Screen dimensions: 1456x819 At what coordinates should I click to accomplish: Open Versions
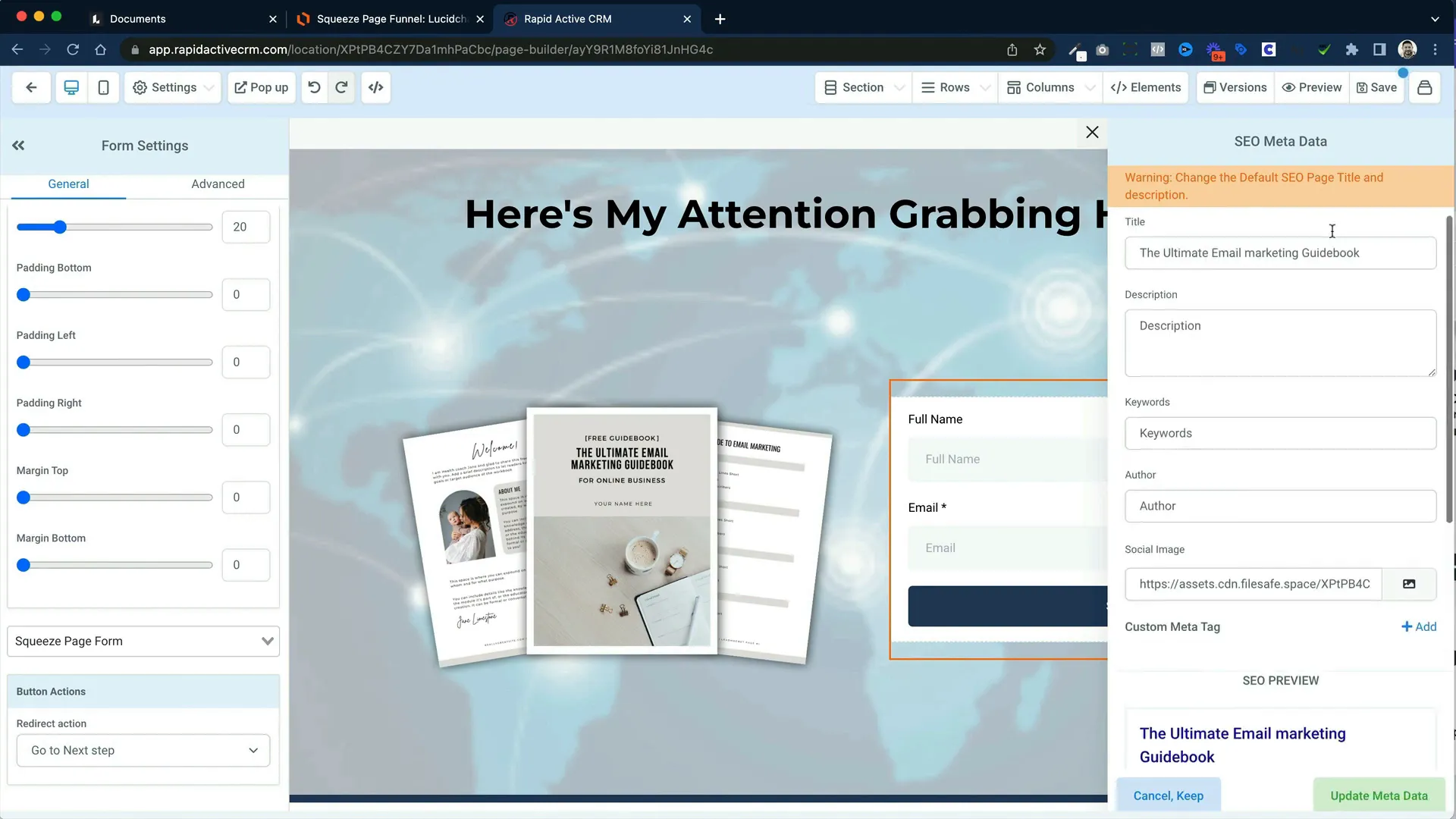(1235, 87)
